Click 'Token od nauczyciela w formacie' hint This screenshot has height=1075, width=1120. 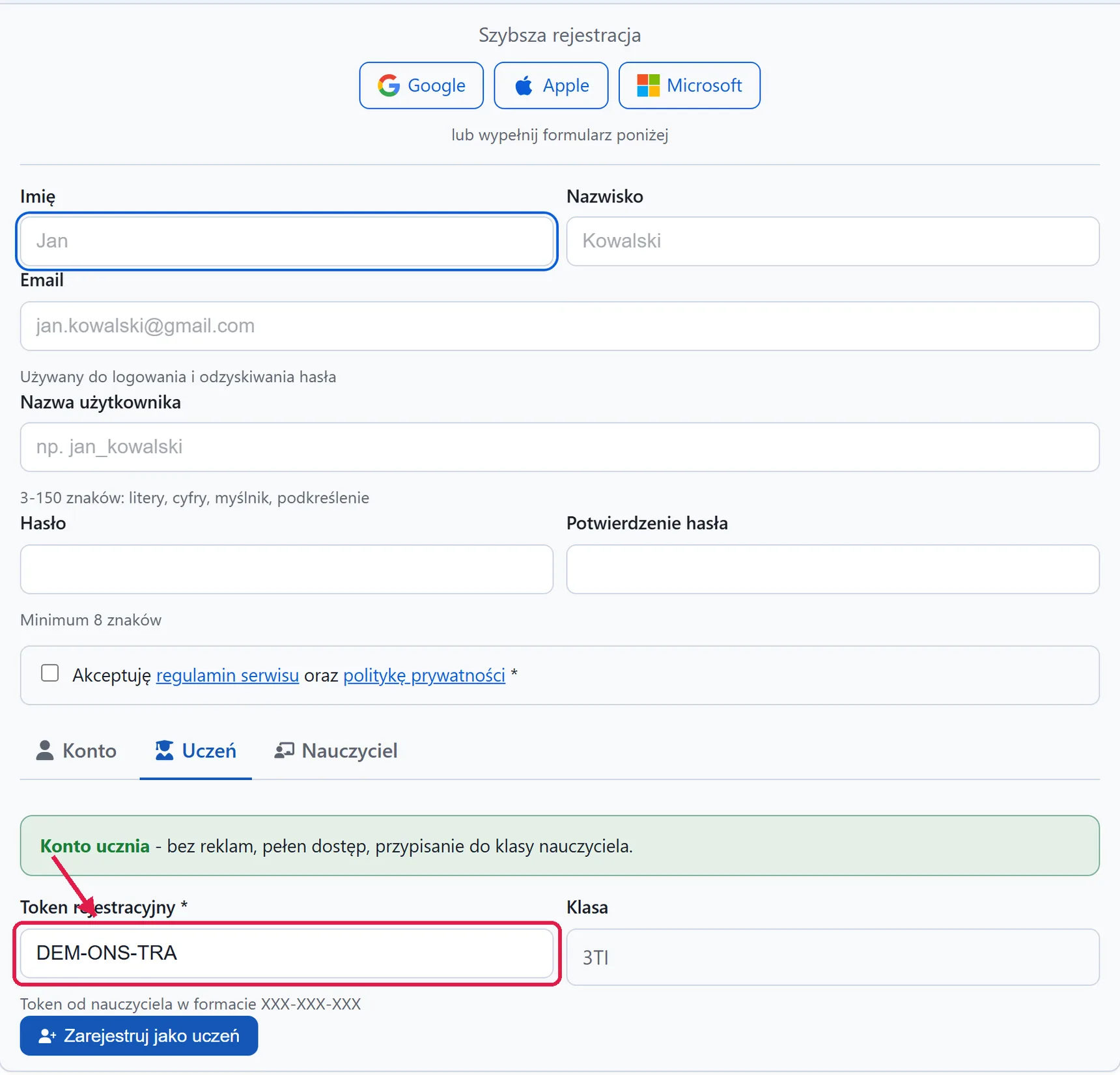point(190,1004)
